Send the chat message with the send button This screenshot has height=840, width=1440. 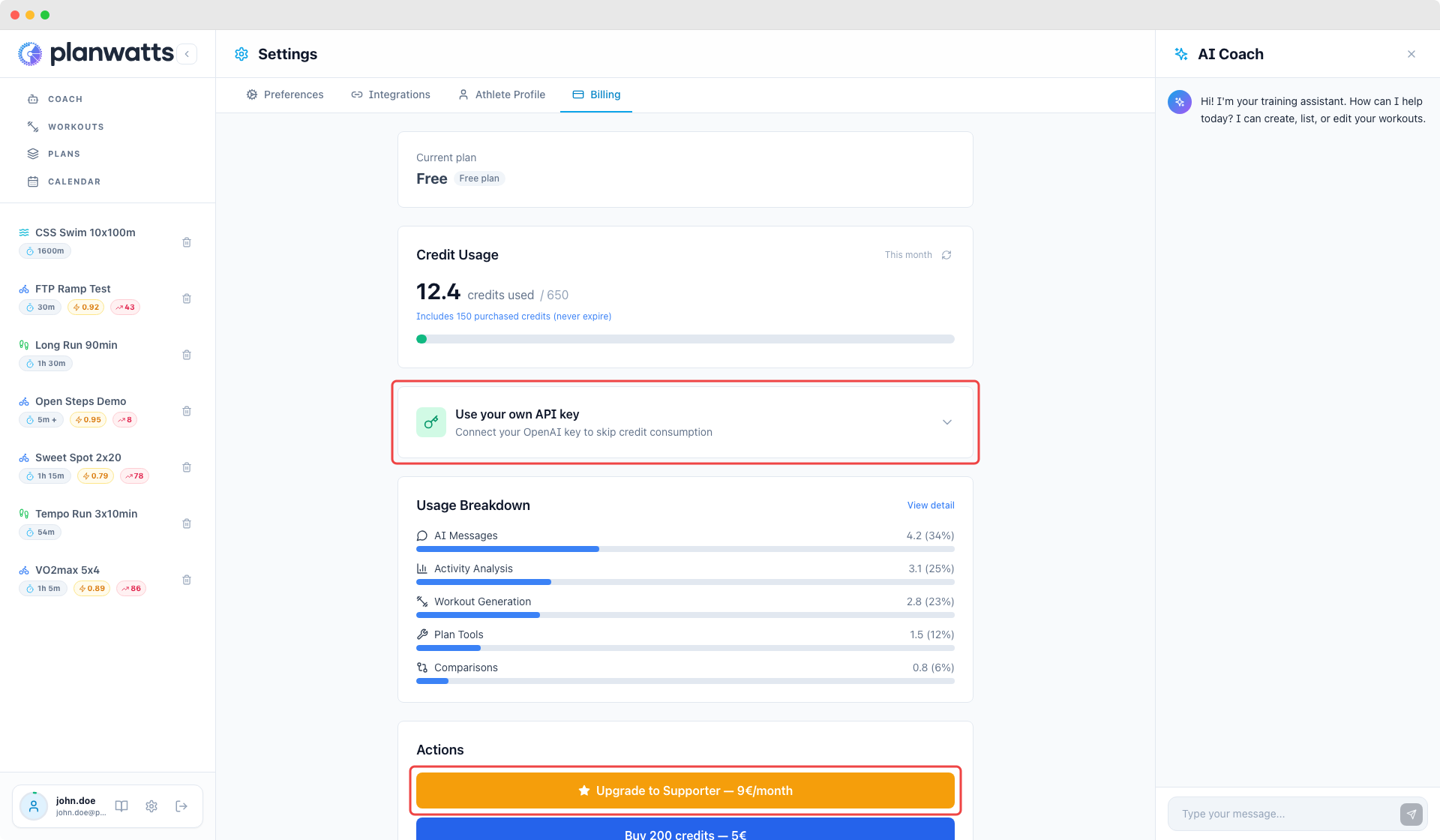click(x=1411, y=814)
